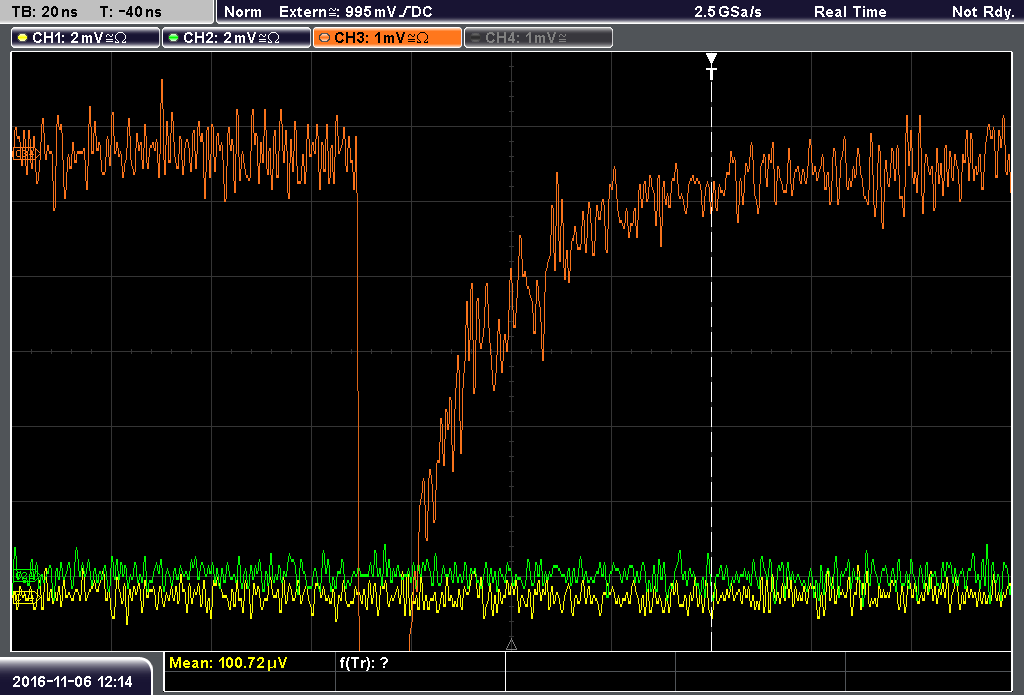Click the yellow CH1 ground level marker
The image size is (1024, 695).
26,597
